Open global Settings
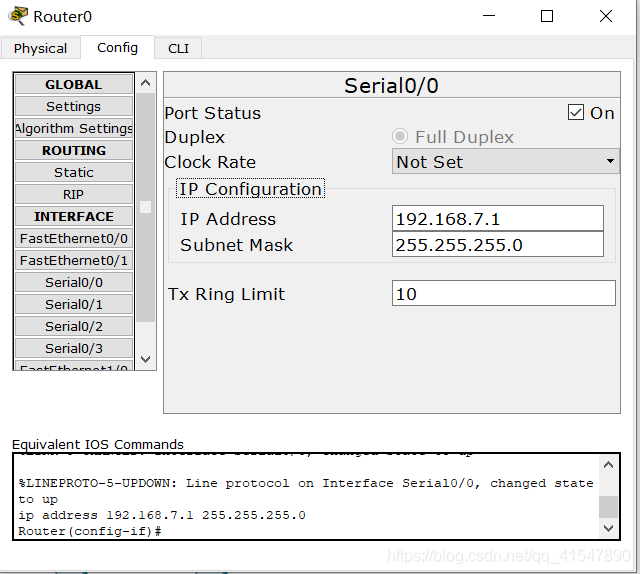The width and height of the screenshot is (640, 574). [74, 107]
